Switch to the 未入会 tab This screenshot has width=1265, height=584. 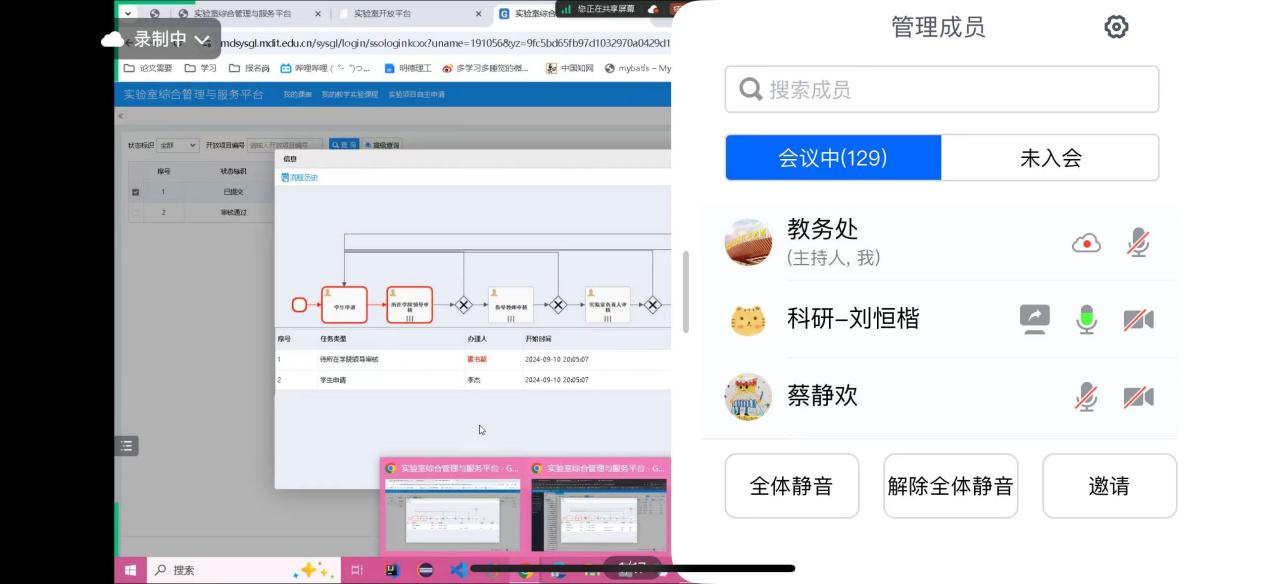(1050, 158)
